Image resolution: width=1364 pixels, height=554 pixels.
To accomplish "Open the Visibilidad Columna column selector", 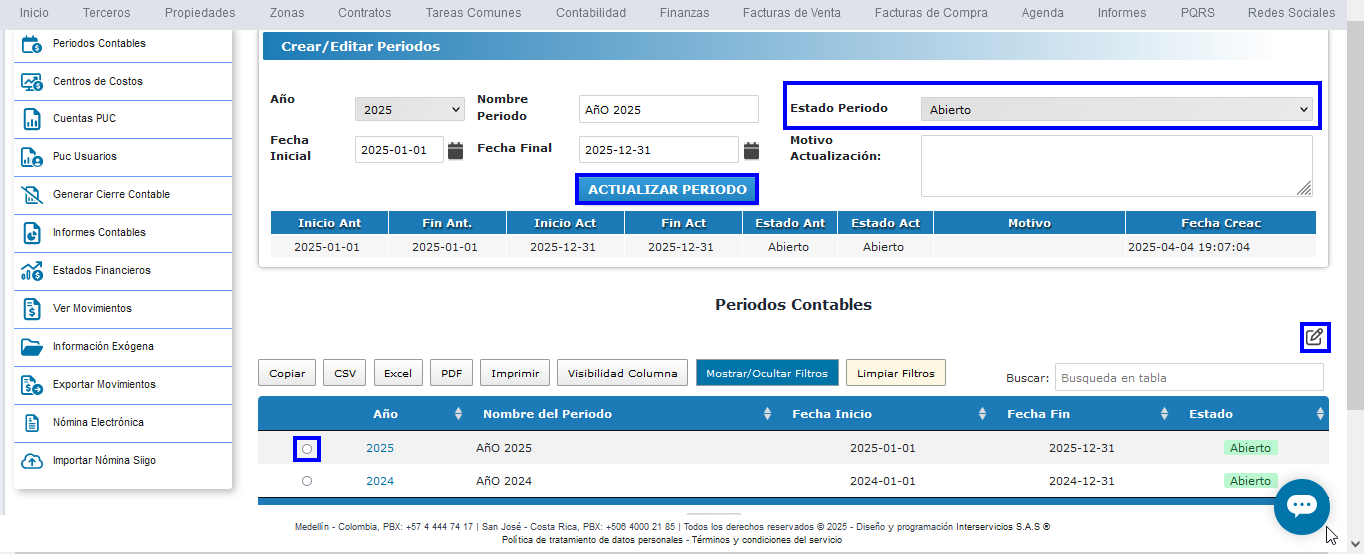I will pyautogui.click(x=622, y=373).
